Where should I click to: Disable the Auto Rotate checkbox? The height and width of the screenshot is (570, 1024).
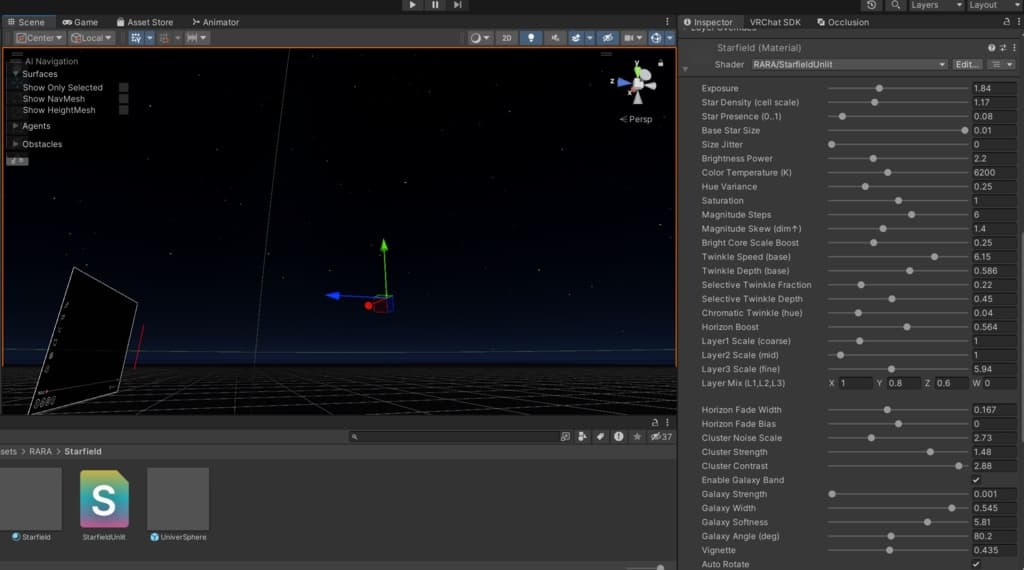(x=976, y=564)
